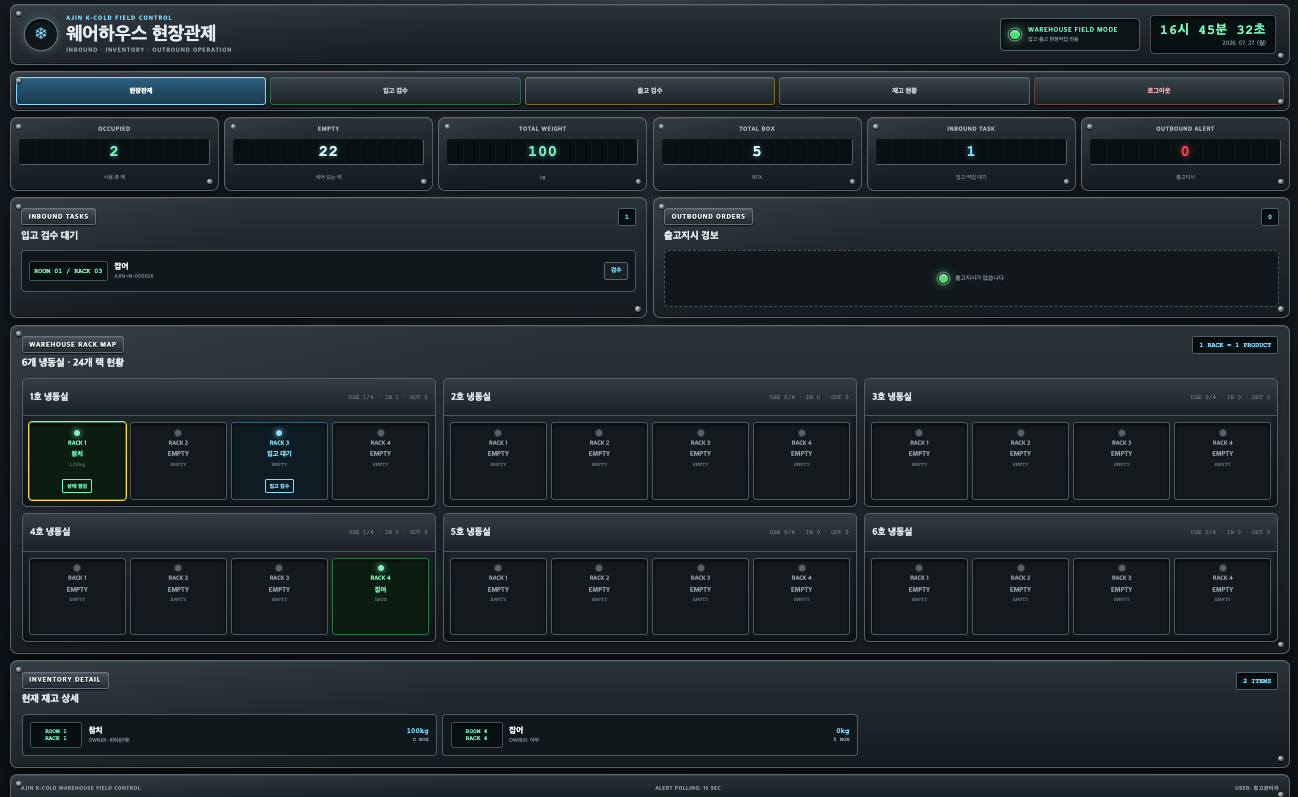The image size is (1298, 797).
Task: Select Rack 3 in 4호 냉동실
Action: point(279,596)
